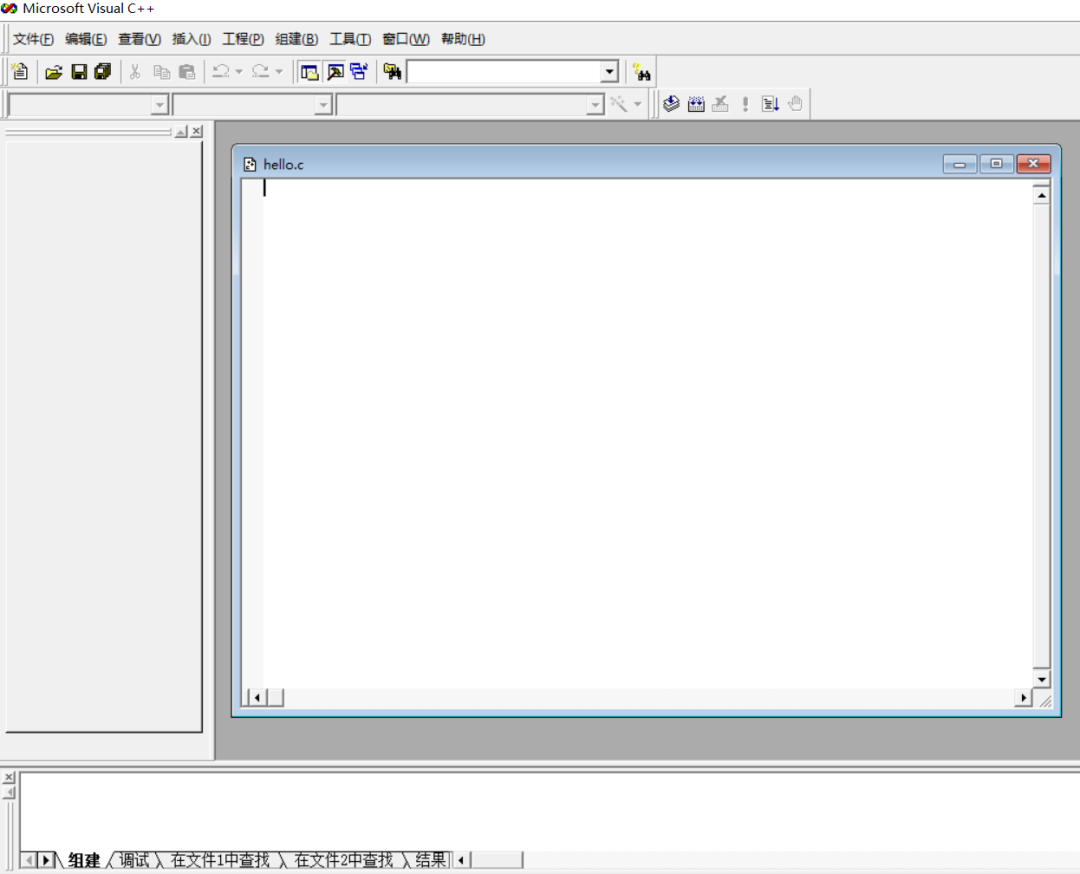Click the Undo arrow icon
This screenshot has height=874, width=1080.
[x=221, y=72]
